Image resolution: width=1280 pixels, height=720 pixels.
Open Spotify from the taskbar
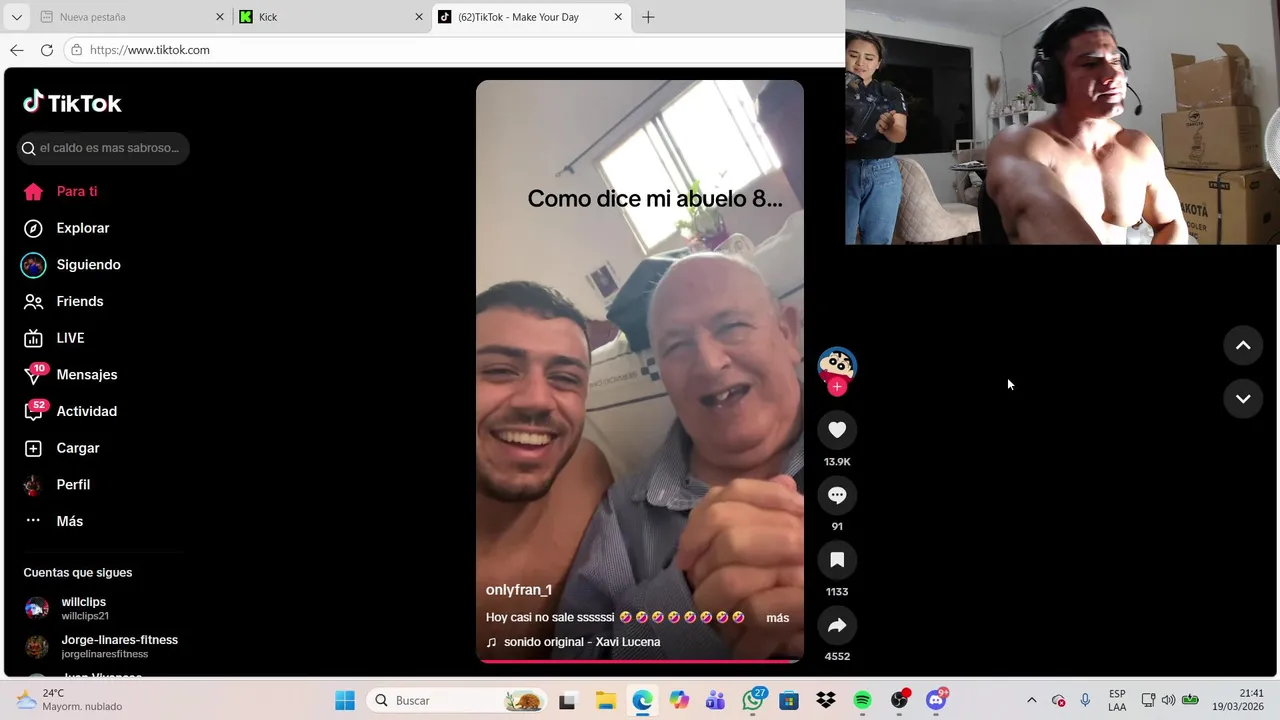pyautogui.click(x=862, y=700)
